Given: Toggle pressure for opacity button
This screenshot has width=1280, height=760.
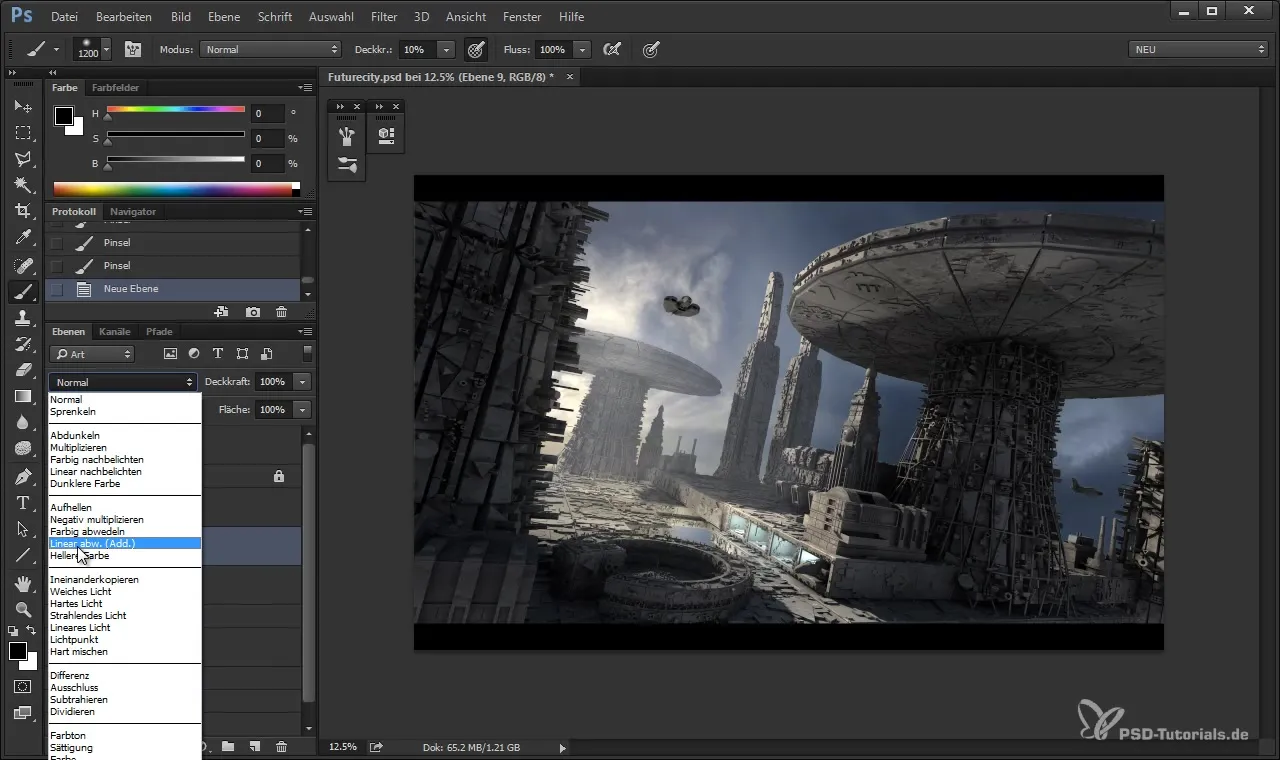Looking at the screenshot, I should click(476, 49).
